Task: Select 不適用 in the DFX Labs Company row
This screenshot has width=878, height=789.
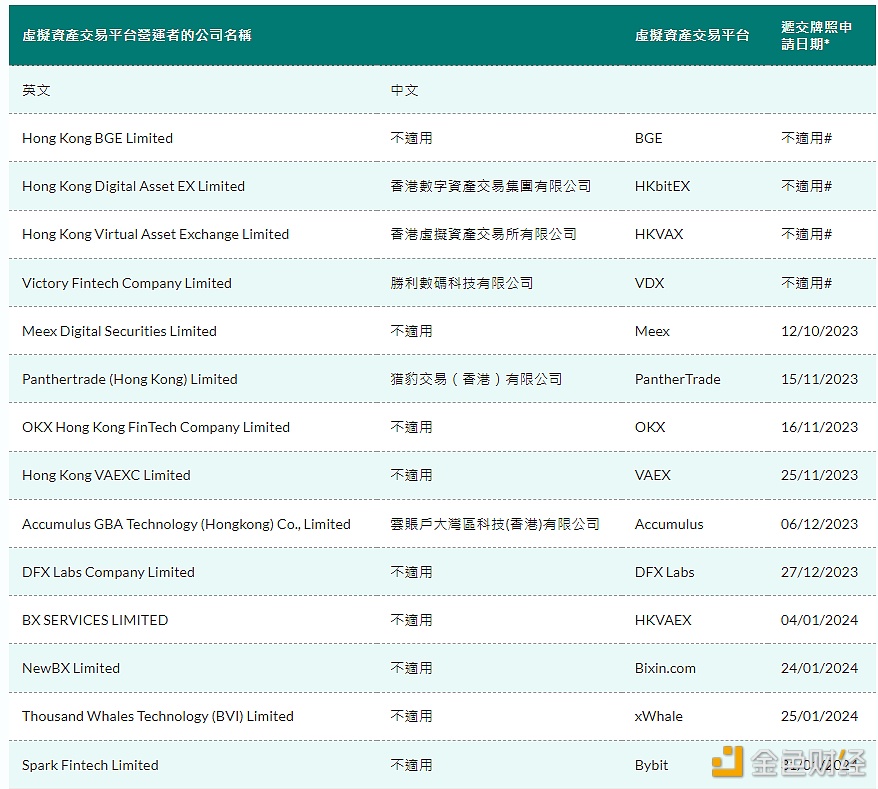Action: (x=412, y=573)
